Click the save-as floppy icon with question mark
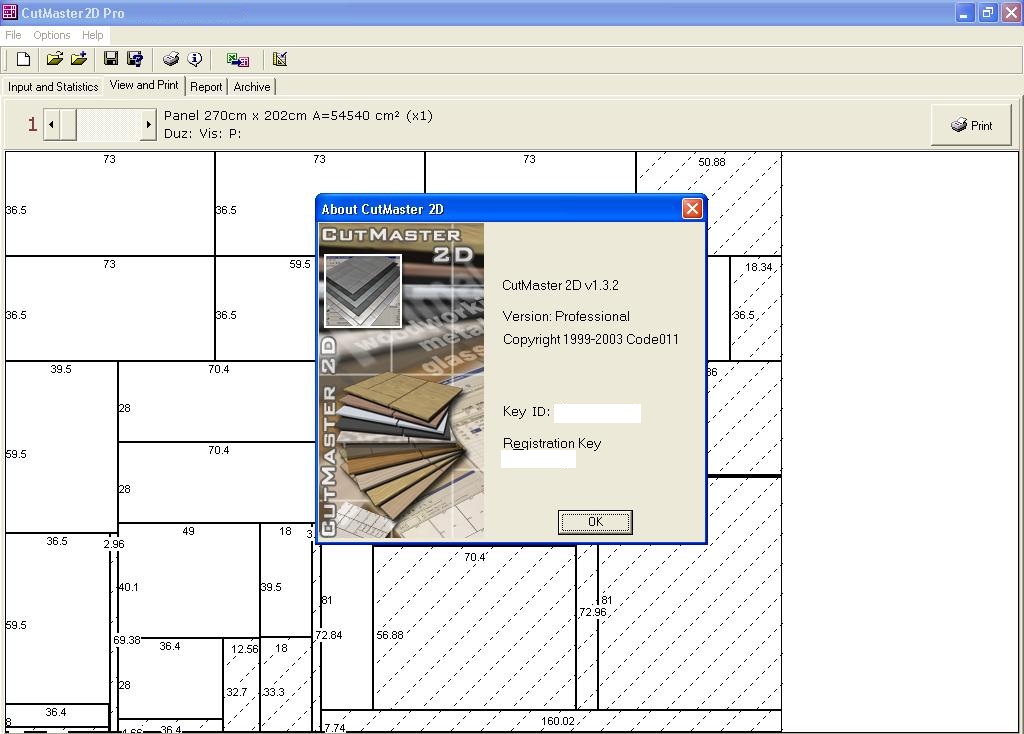 (x=135, y=59)
